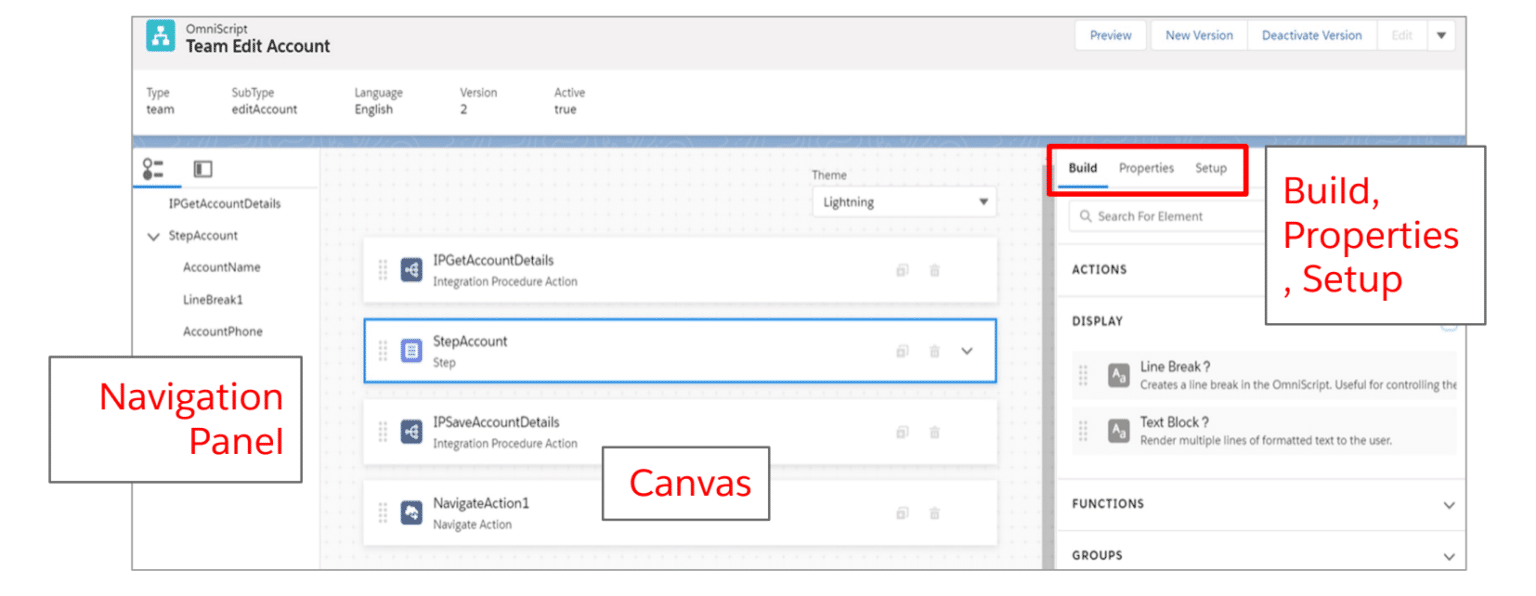The image size is (1536, 596).
Task: Switch to the tree view icon in navigation panel
Action: [153, 169]
